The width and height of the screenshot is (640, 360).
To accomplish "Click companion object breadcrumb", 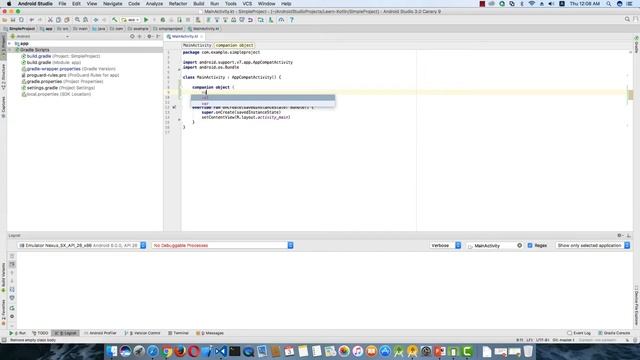I will (x=234, y=45).
